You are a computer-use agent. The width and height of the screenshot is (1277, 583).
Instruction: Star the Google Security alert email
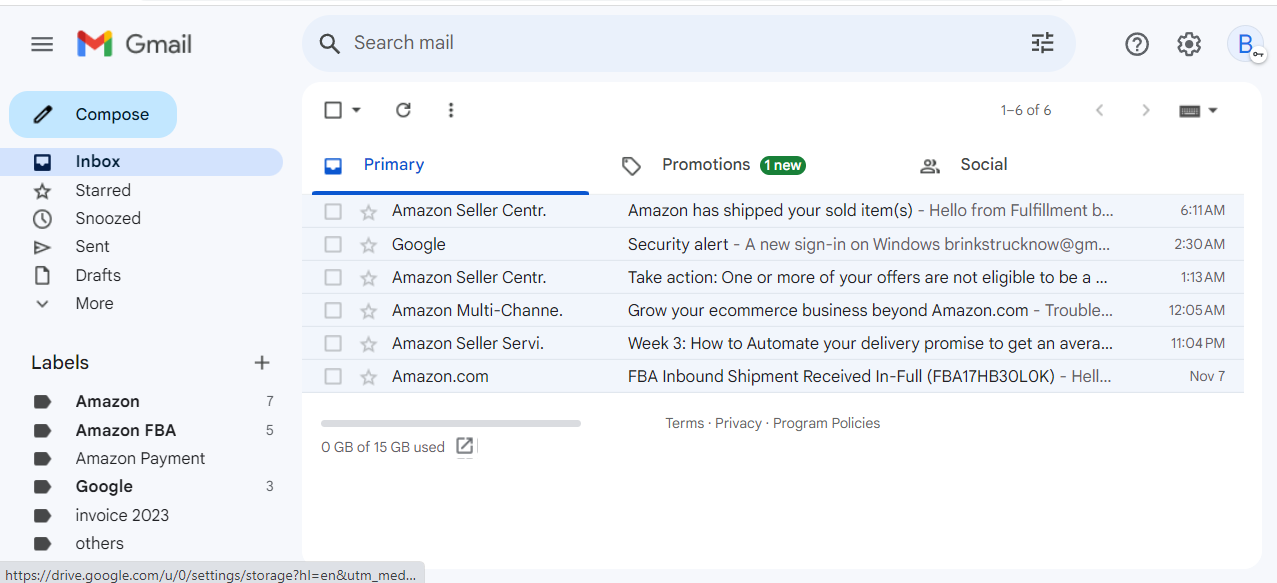pyautogui.click(x=369, y=245)
